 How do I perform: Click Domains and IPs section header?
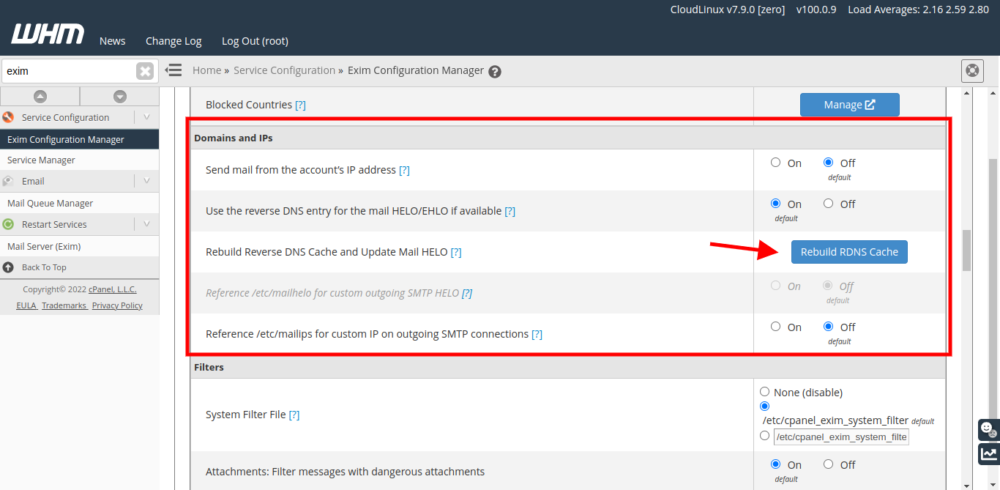point(234,138)
